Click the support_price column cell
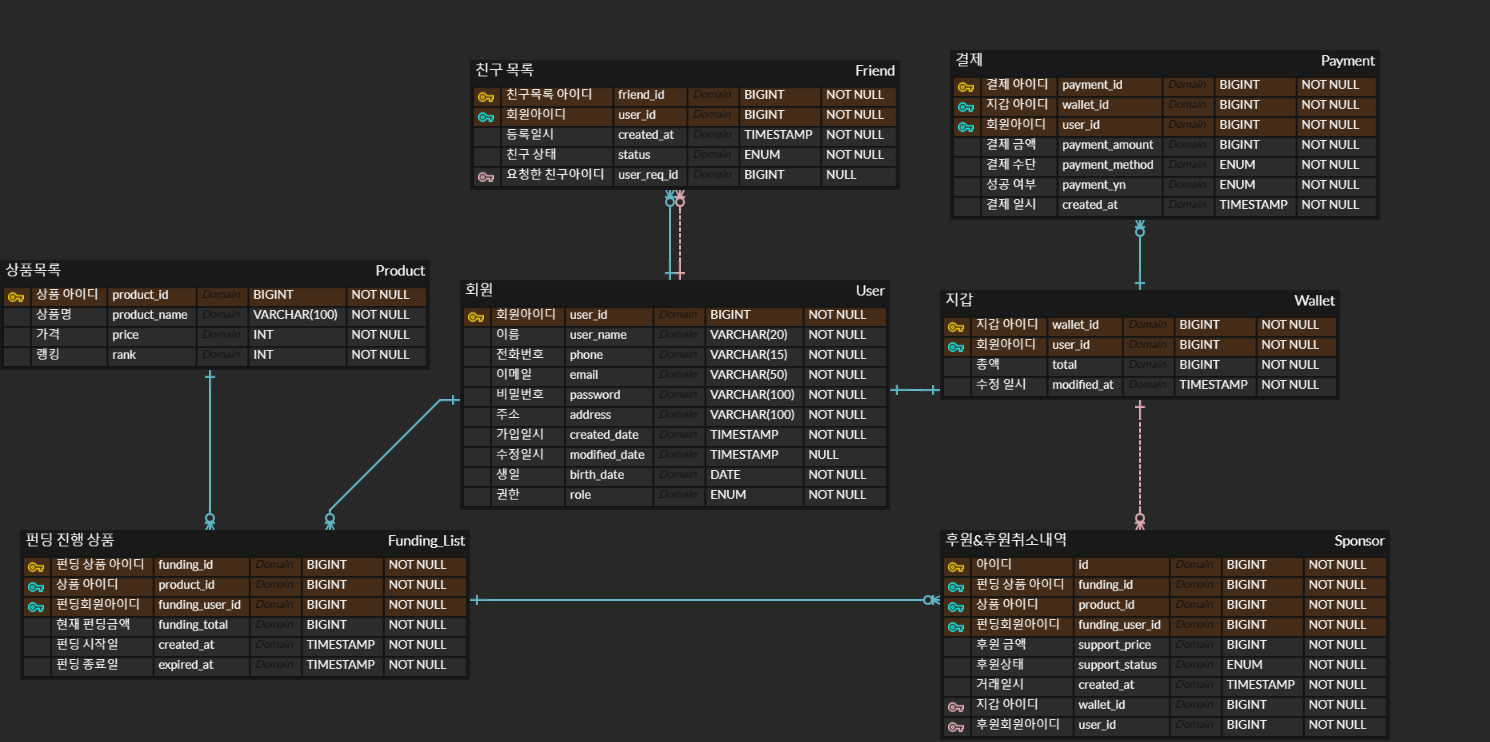This screenshot has width=1490, height=742. (1120, 645)
